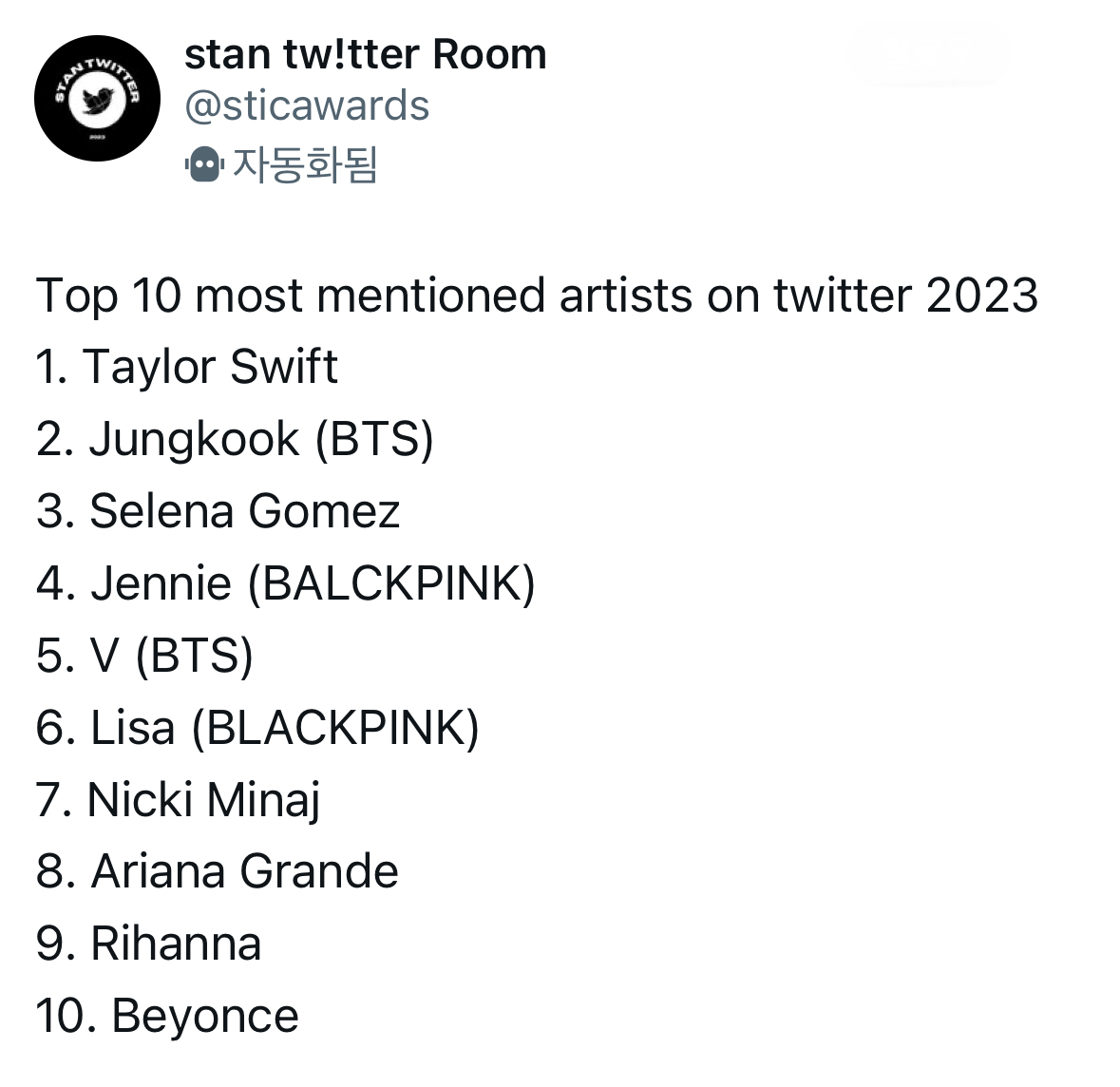The height and width of the screenshot is (1087, 1120).
Task: Click the Beyonce entry at number 10
Action: click(x=204, y=1016)
